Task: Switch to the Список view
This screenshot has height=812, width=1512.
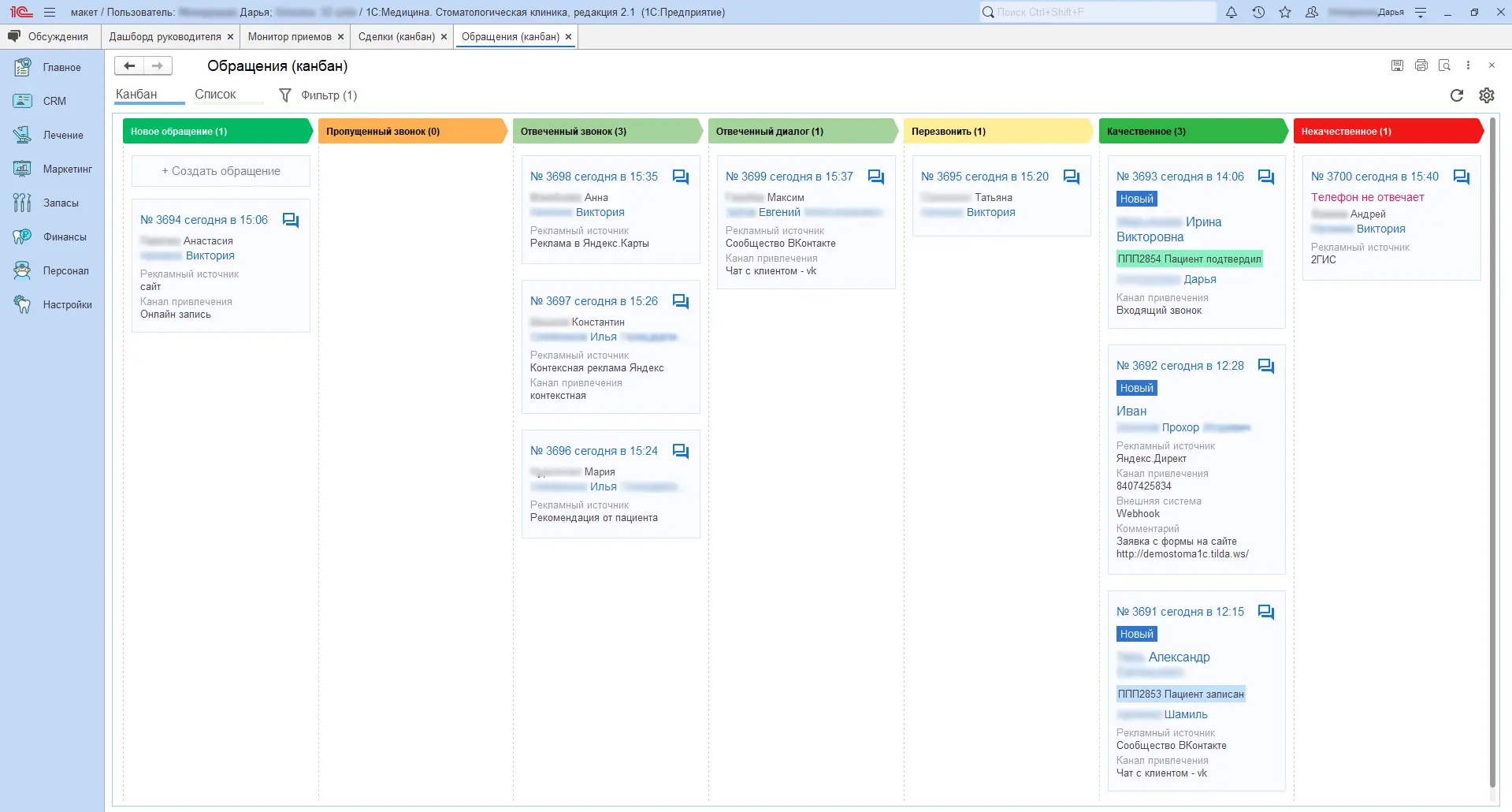Action: tap(215, 95)
